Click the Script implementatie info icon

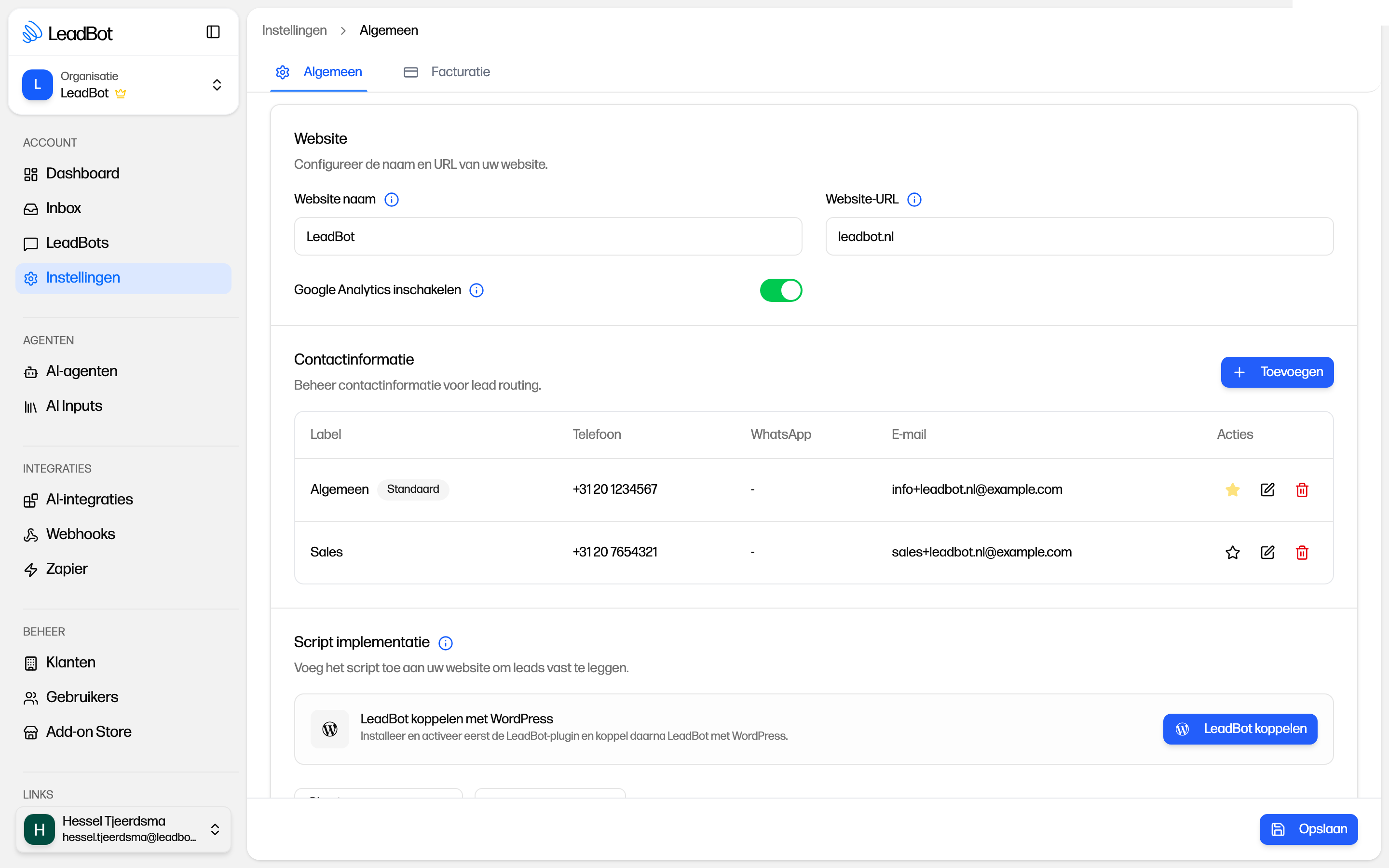pyautogui.click(x=446, y=643)
